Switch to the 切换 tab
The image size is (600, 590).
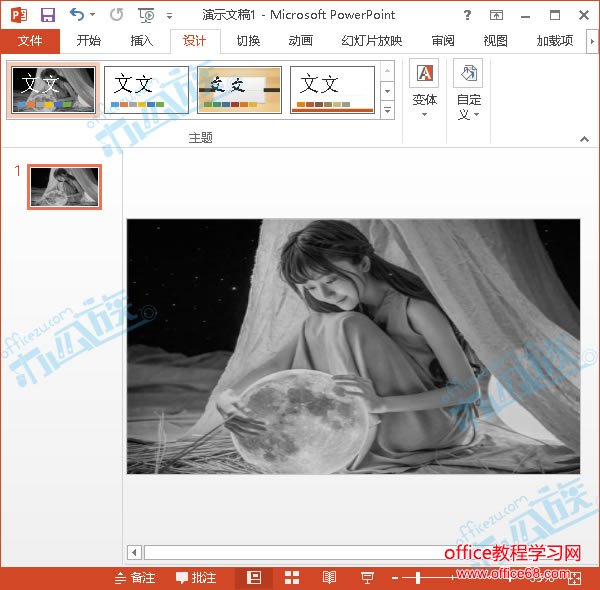(x=248, y=41)
